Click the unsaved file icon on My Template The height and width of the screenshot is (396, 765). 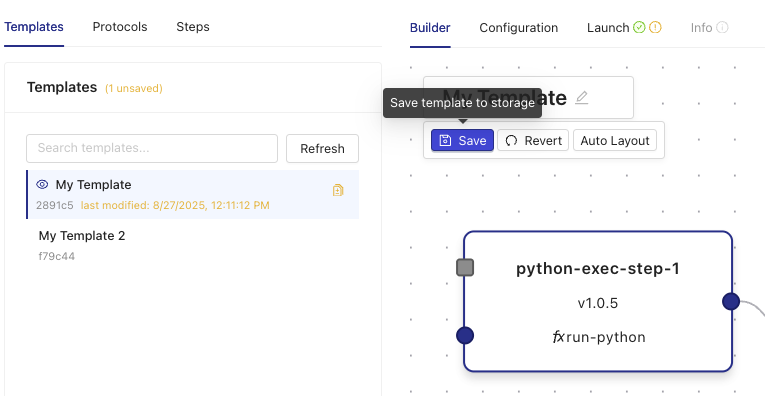(x=338, y=190)
